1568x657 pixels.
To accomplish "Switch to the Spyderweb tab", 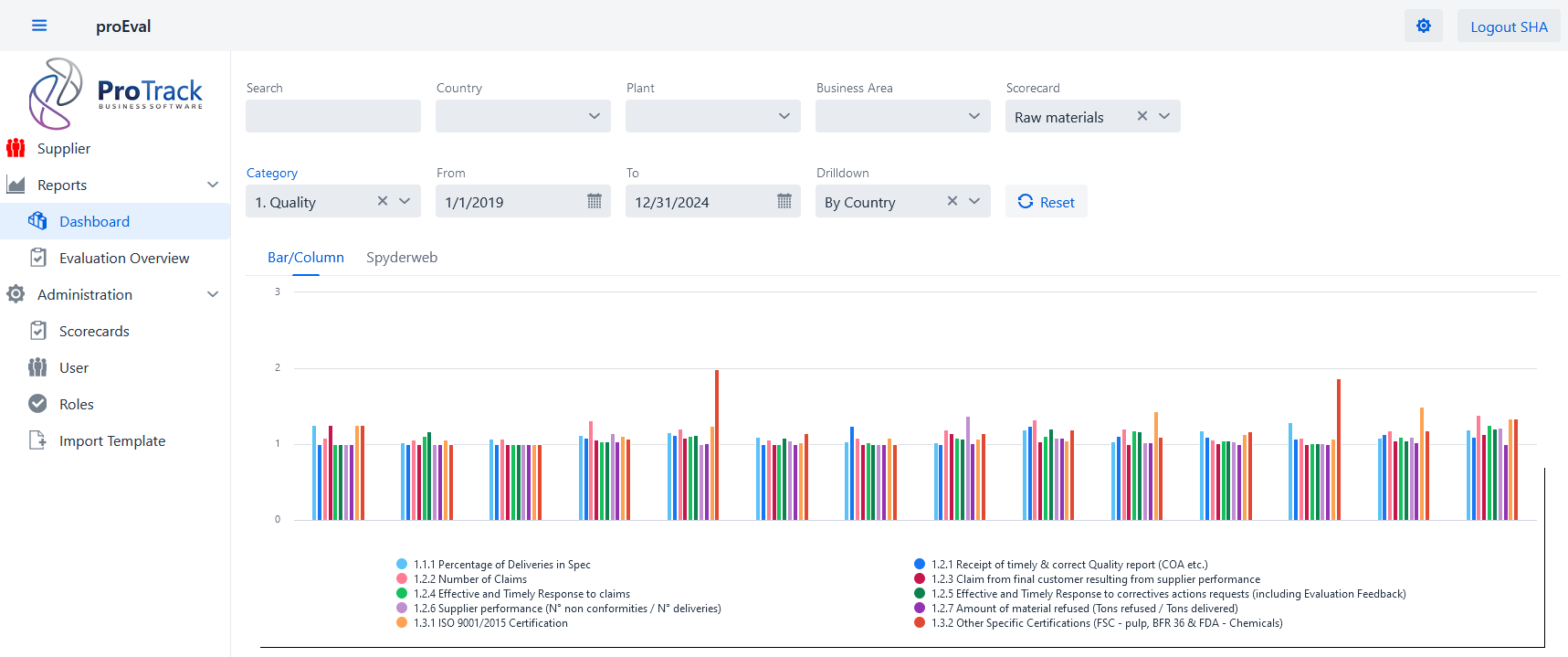I will pos(402,258).
